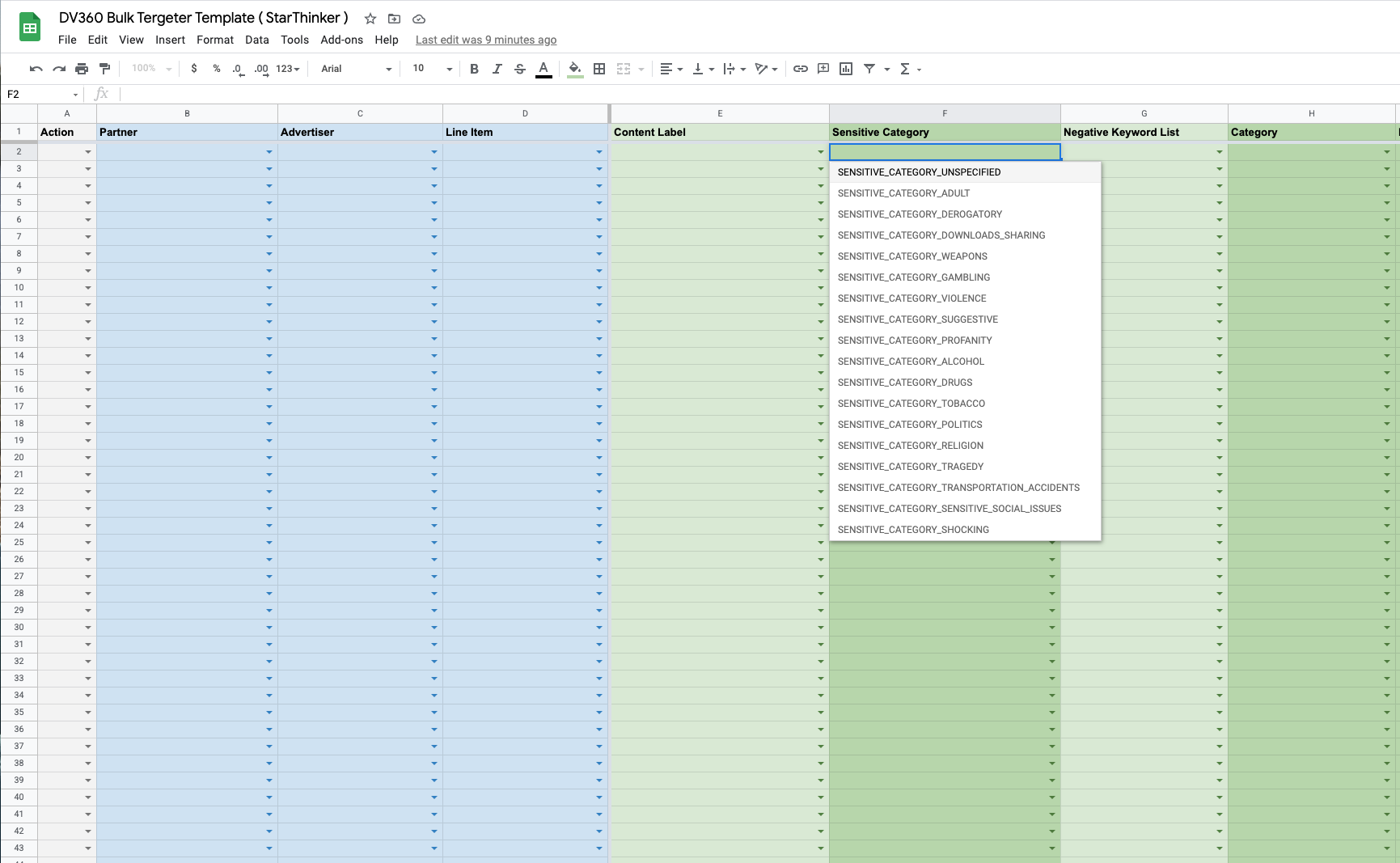The height and width of the screenshot is (863, 1400).
Task: Open the last edit version history link
Action: coord(485,40)
